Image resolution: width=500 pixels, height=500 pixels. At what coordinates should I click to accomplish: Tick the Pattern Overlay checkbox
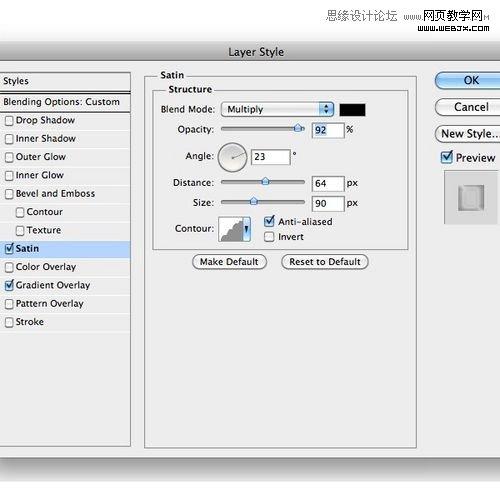coord(9,304)
